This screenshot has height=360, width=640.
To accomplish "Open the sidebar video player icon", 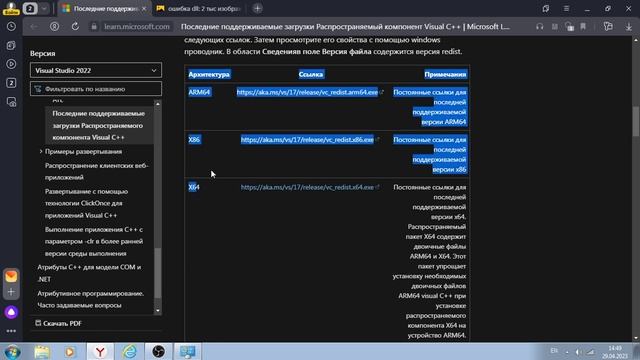I will (11, 64).
